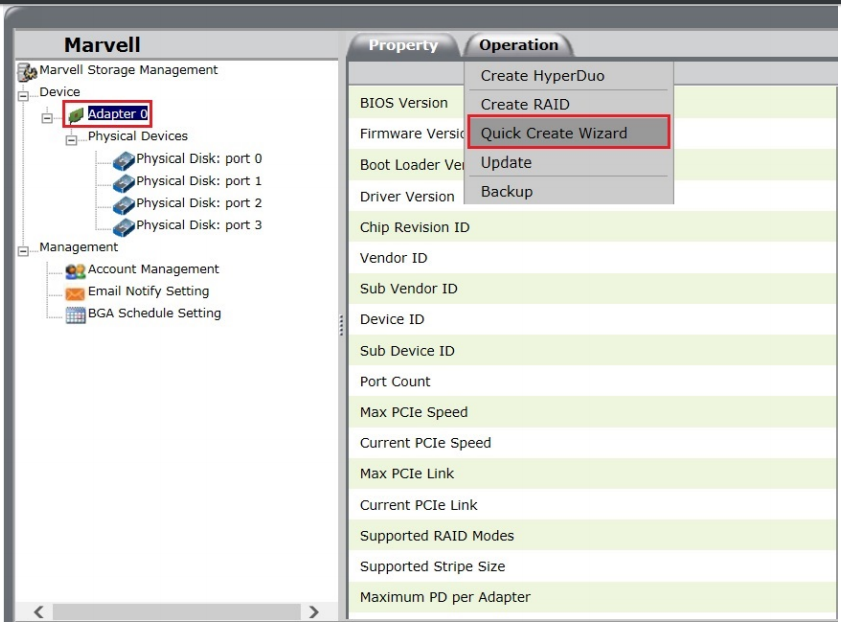
Task: Click the Physical Disk port 3 icon
Action: [123, 226]
